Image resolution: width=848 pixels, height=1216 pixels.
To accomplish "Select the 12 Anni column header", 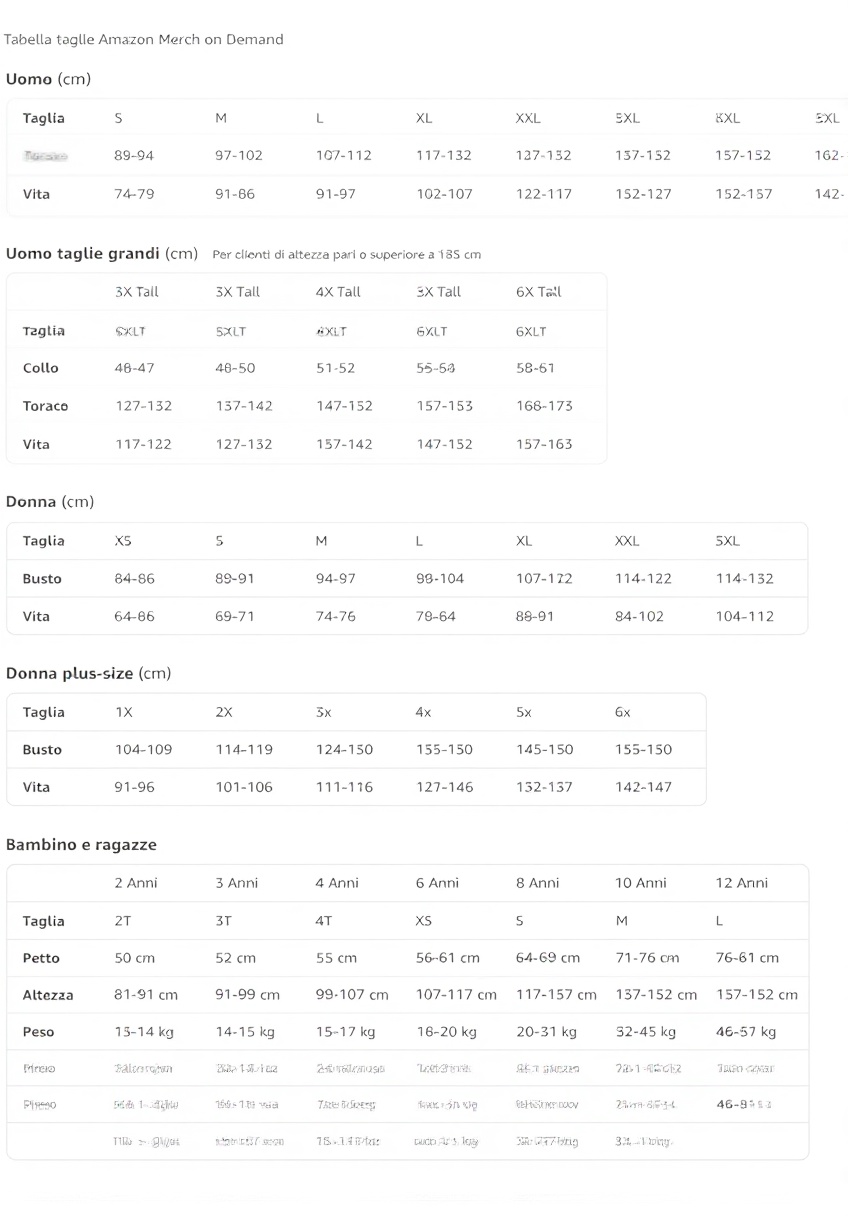I will coord(742,883).
